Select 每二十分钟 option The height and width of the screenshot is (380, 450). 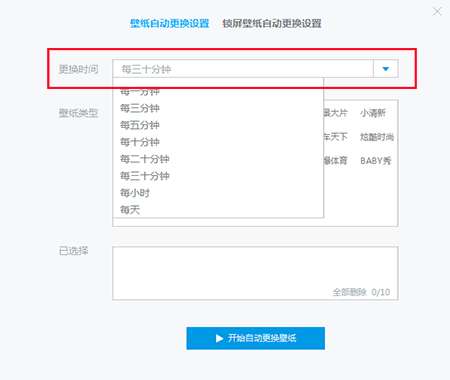coord(145,159)
